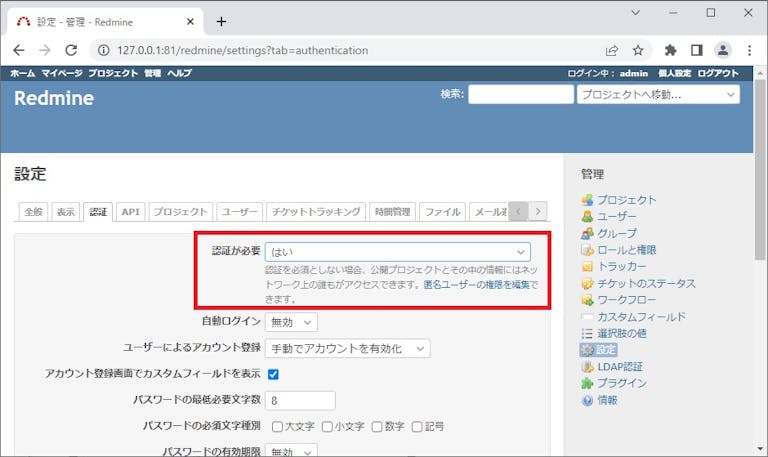Viewport: 768px width, 457px height.
Task: Share this page via share icon
Action: [612, 50]
